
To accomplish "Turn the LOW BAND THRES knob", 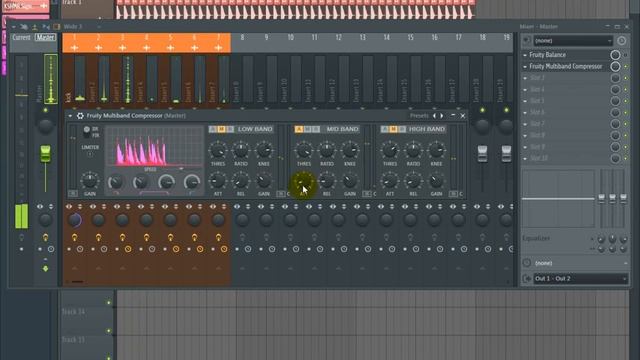I will tap(218, 150).
